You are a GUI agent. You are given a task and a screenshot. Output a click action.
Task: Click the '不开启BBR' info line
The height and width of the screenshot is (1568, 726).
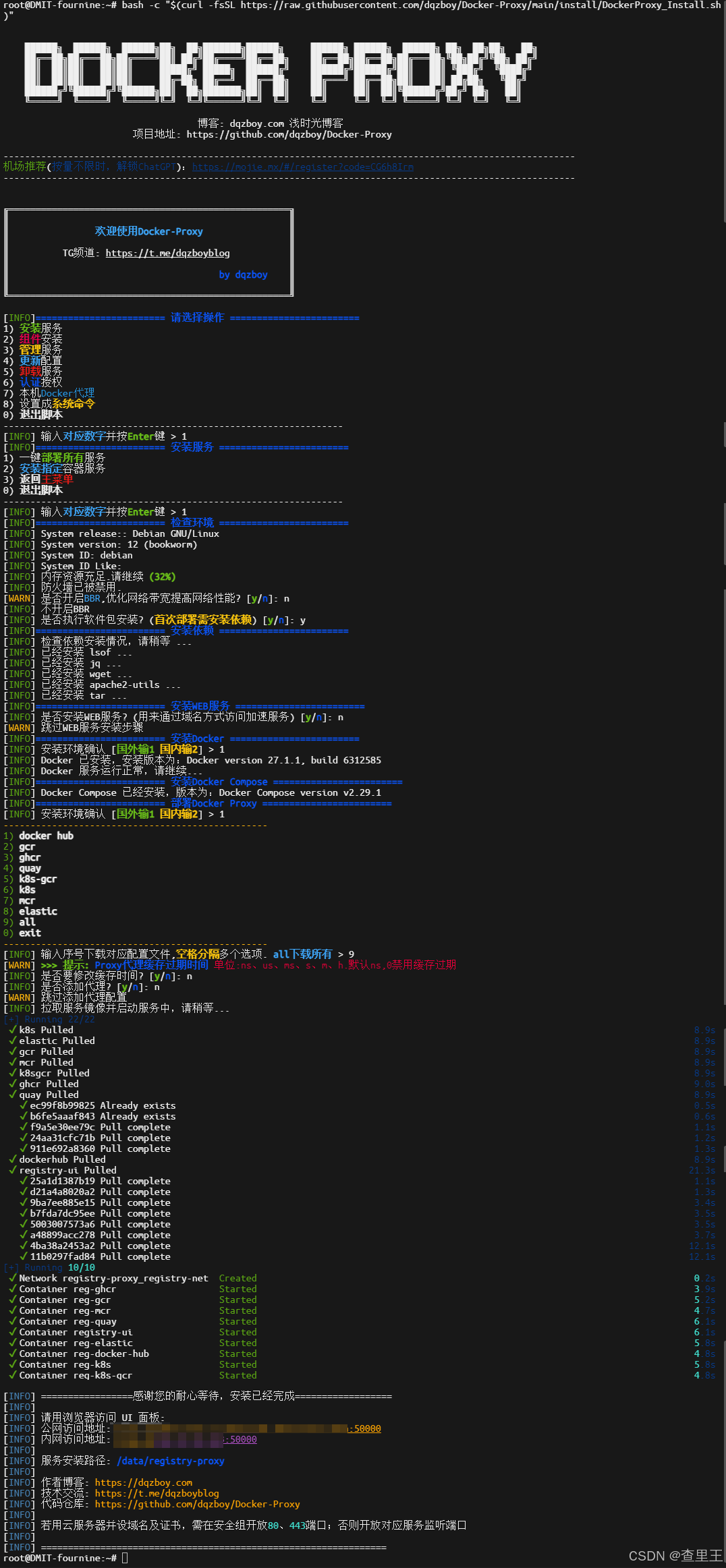[x=46, y=609]
